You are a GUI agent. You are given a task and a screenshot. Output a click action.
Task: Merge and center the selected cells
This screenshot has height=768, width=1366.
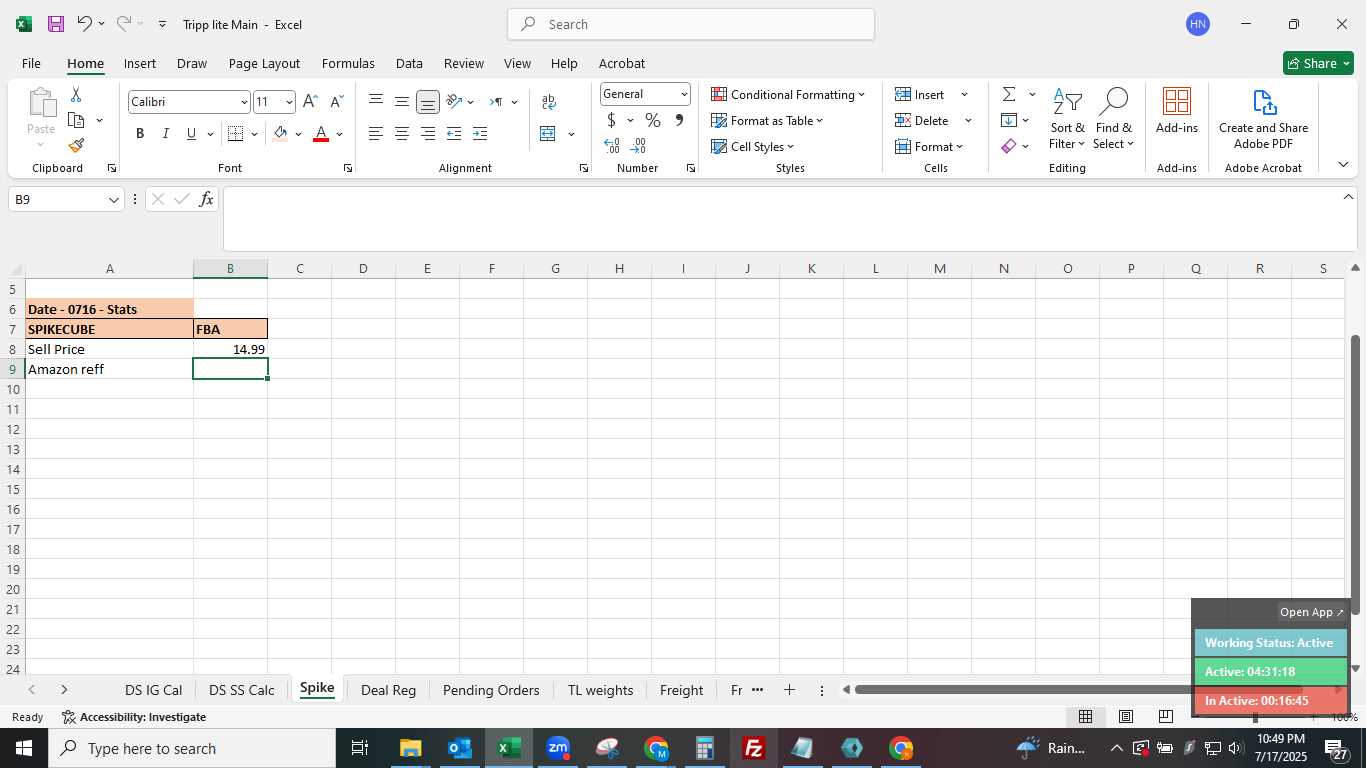point(548,134)
